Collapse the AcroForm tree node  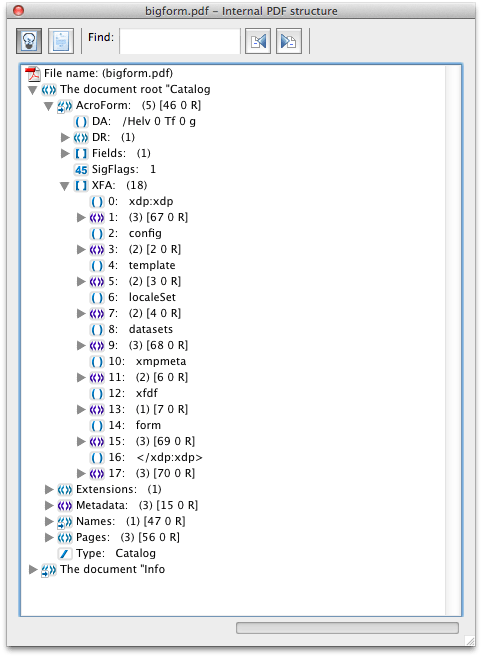(49, 106)
